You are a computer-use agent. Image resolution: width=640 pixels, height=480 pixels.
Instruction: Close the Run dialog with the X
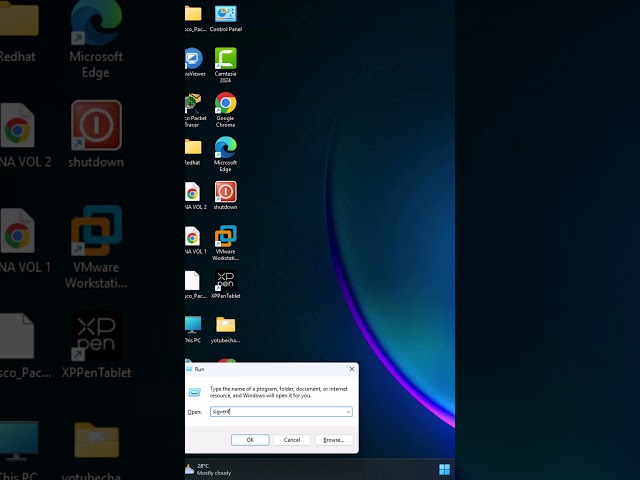pos(352,369)
